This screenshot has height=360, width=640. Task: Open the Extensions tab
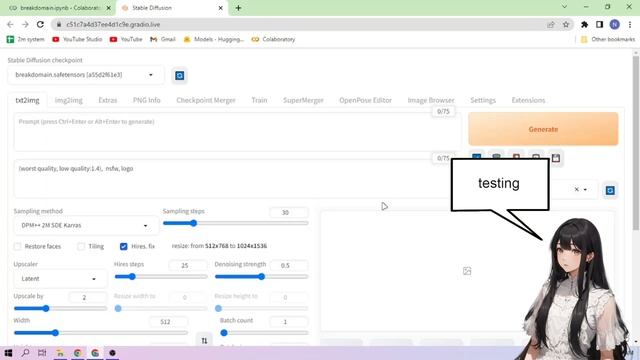(x=528, y=100)
